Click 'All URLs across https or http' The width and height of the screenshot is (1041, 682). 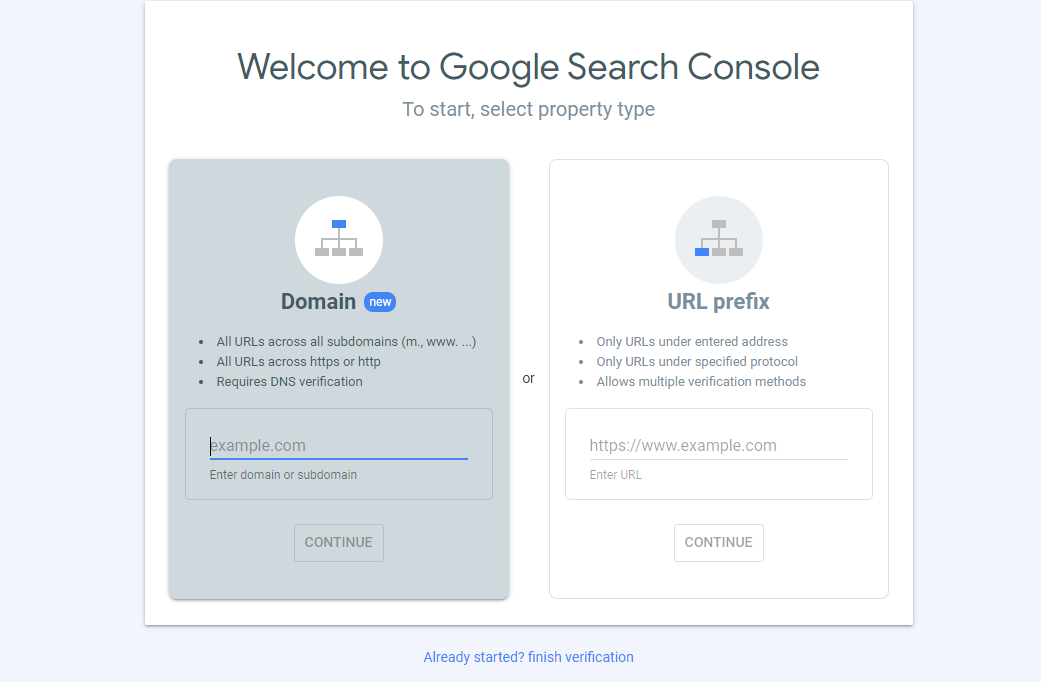pos(298,362)
